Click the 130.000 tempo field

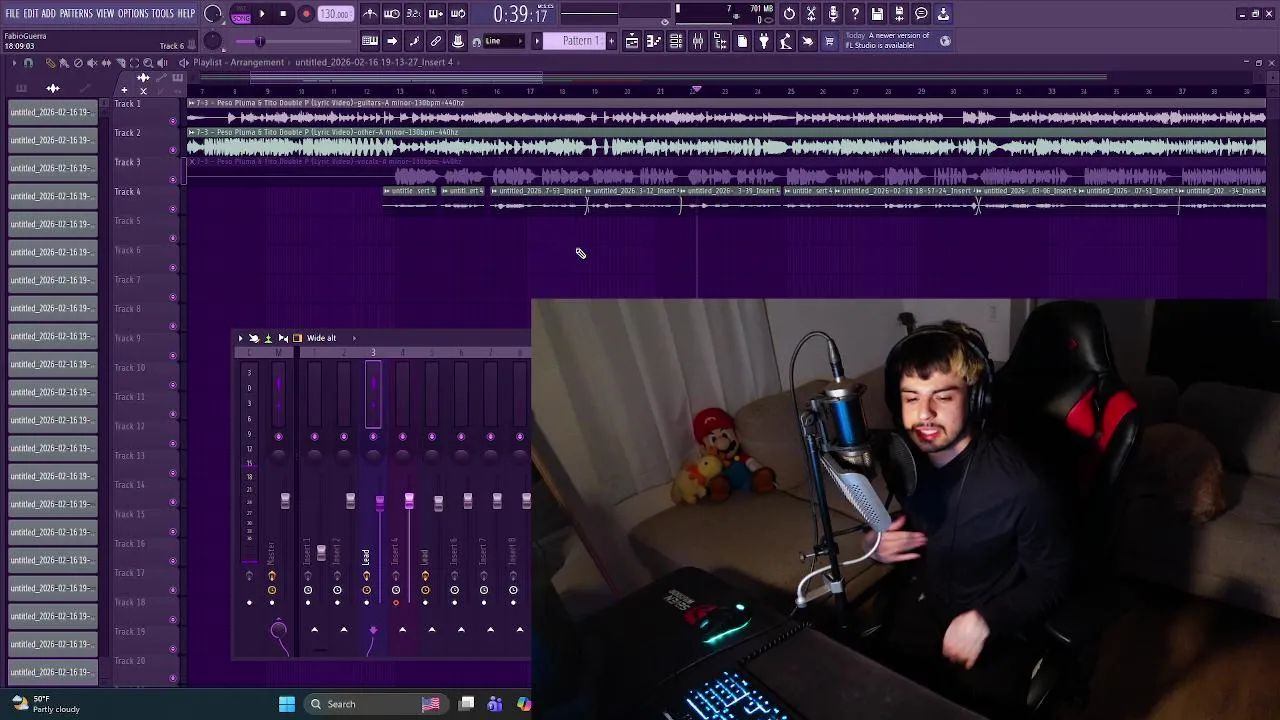point(335,14)
